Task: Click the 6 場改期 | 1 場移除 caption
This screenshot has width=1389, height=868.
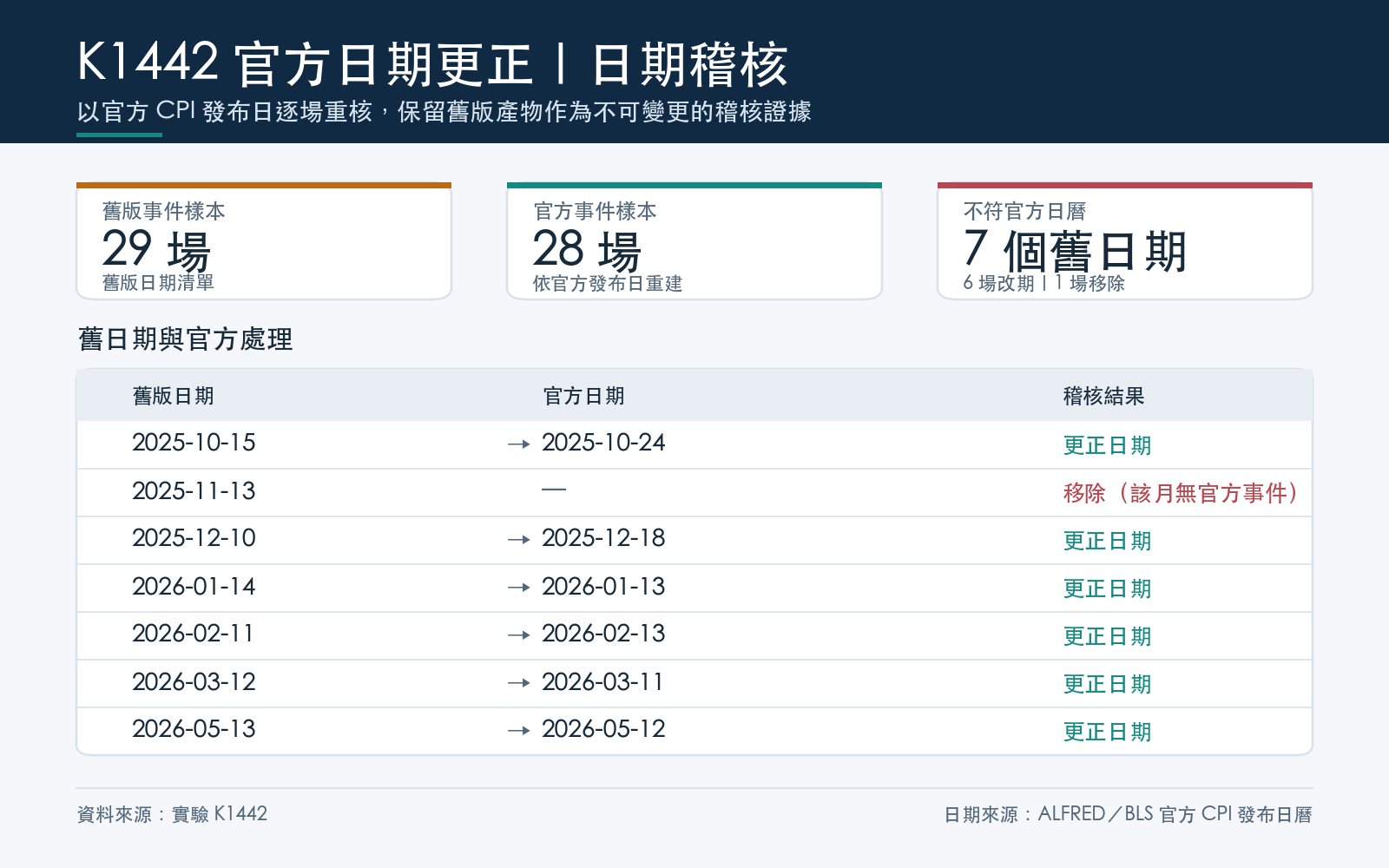Action: (x=1043, y=284)
